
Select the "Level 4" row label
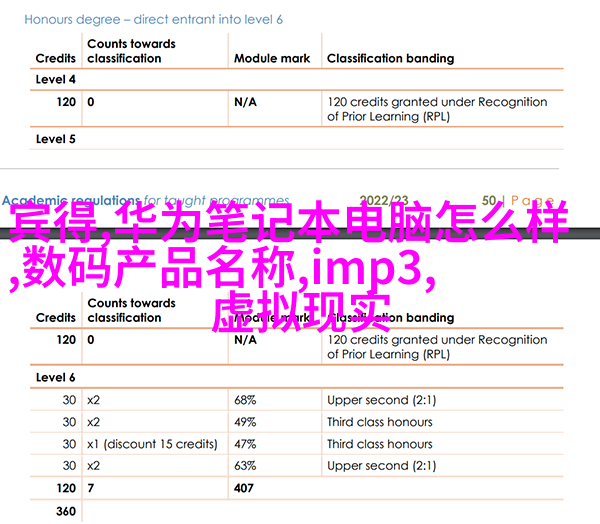point(55,79)
